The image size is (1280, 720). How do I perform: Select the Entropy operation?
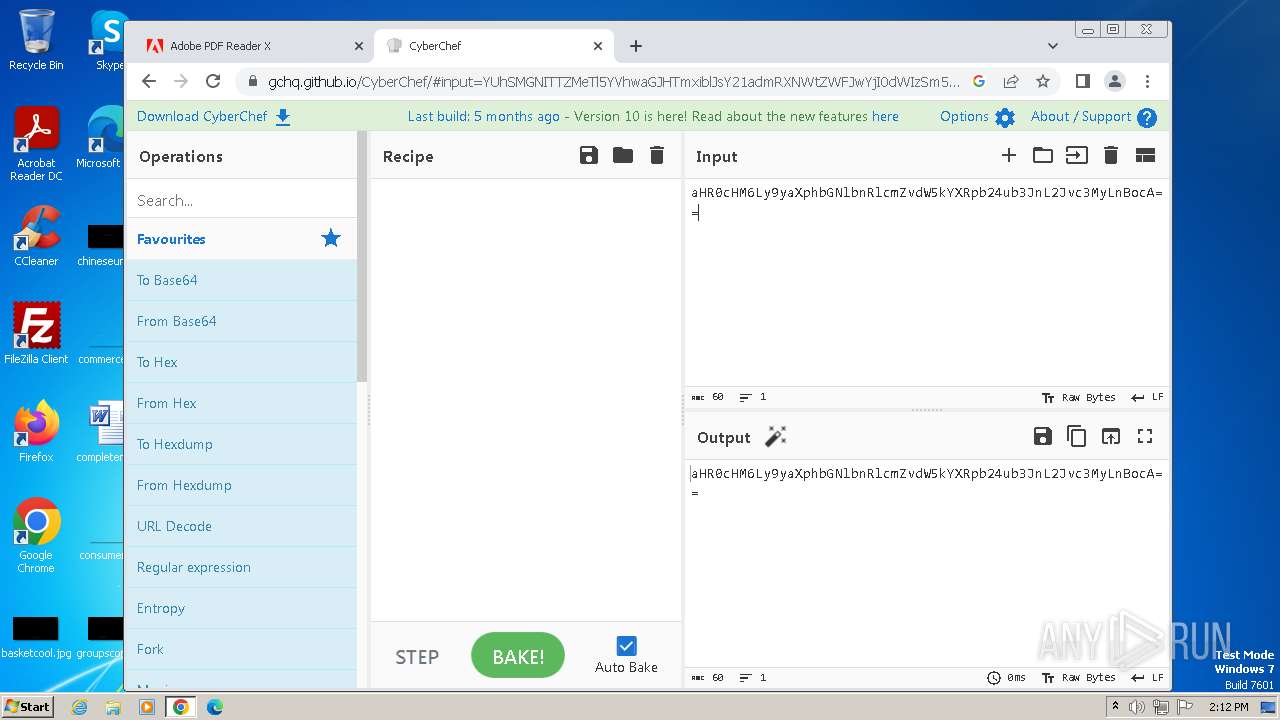[x=241, y=608]
